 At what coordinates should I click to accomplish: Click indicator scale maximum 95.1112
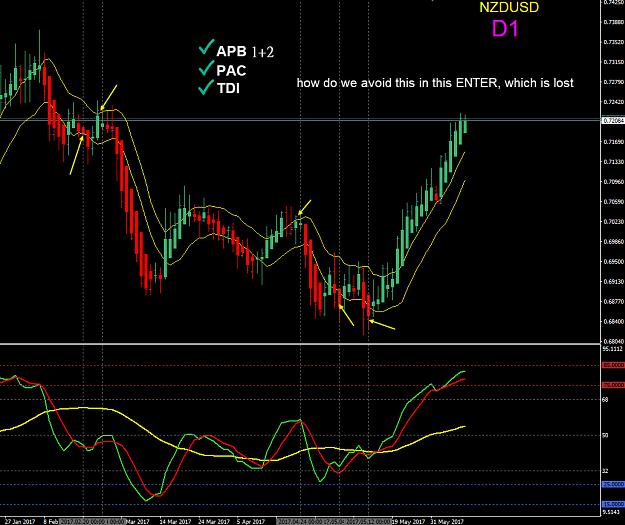(x=612, y=349)
